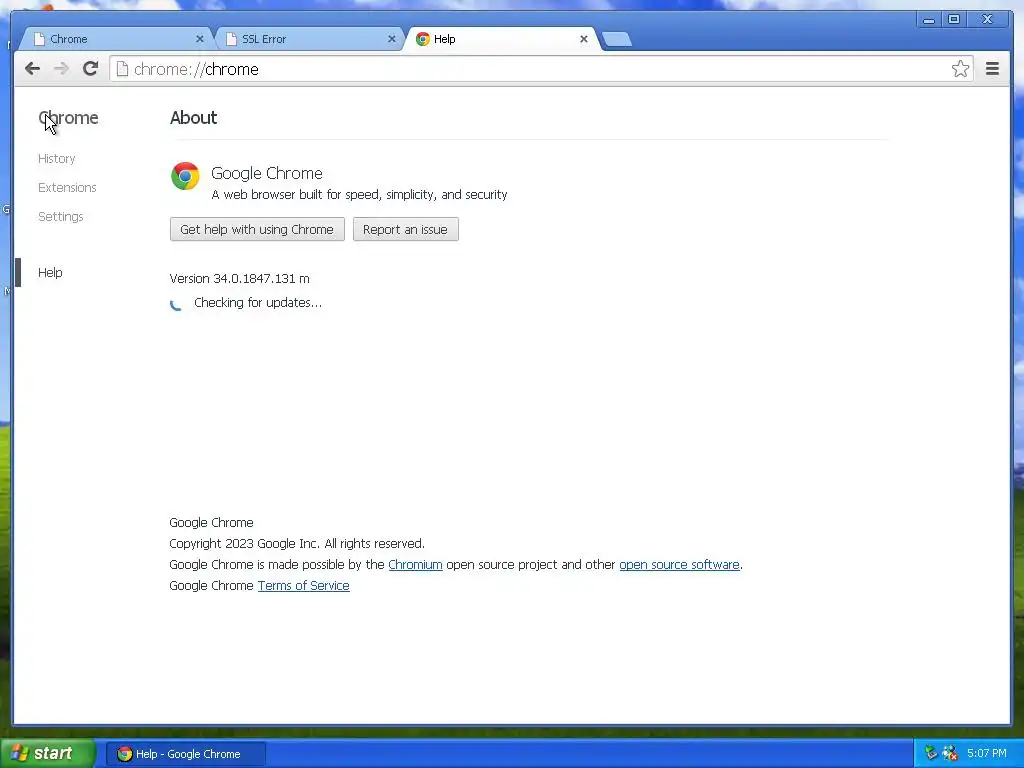Click the Report an issue button
This screenshot has height=768, width=1024.
click(x=406, y=229)
